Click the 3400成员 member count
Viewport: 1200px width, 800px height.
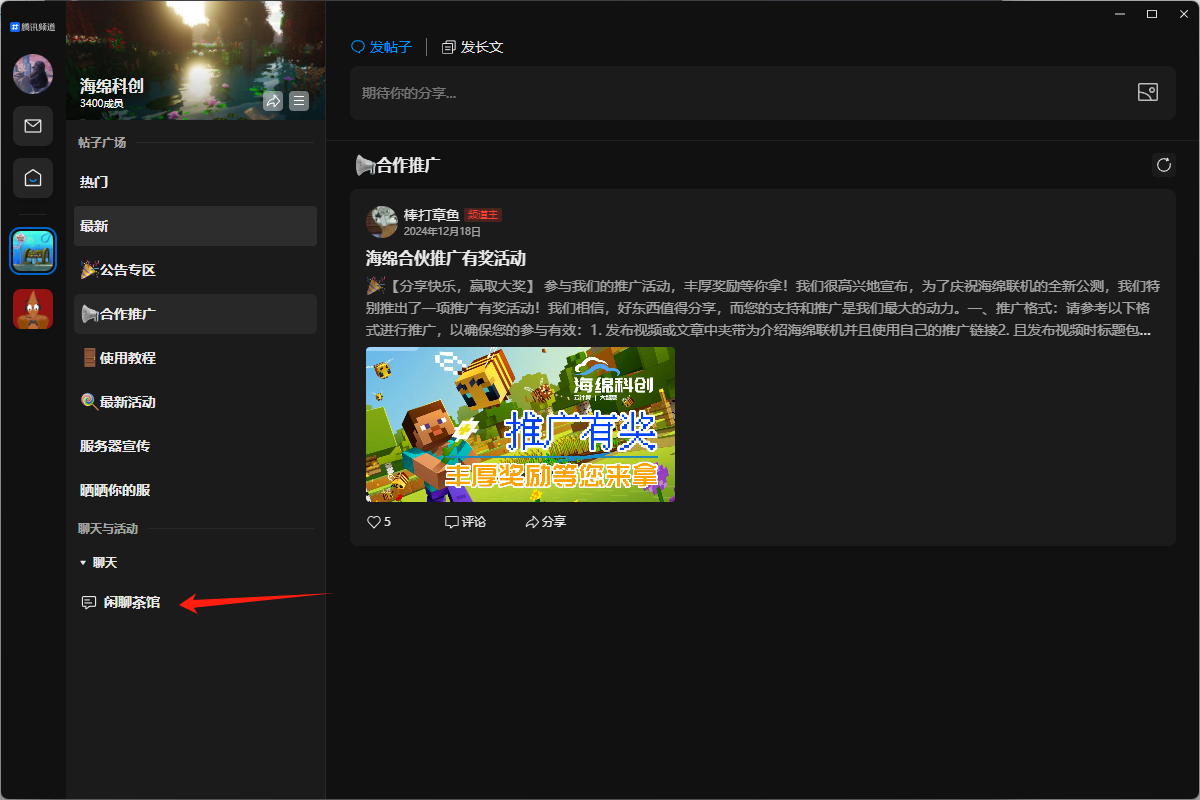tap(102, 103)
